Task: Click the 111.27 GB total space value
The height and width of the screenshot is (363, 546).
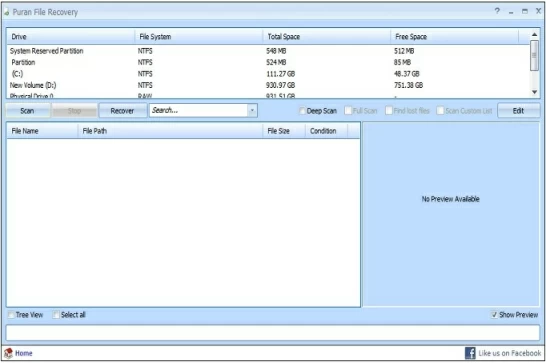Action: coord(280,74)
